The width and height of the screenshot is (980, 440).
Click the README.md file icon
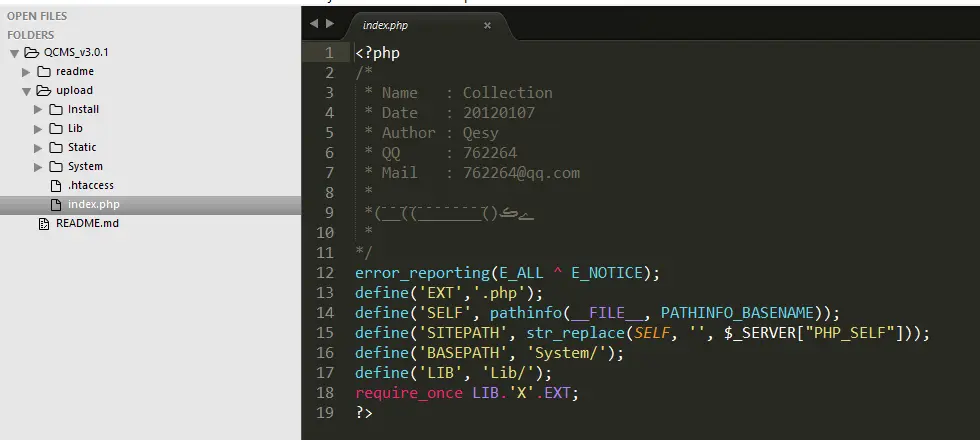pos(44,224)
